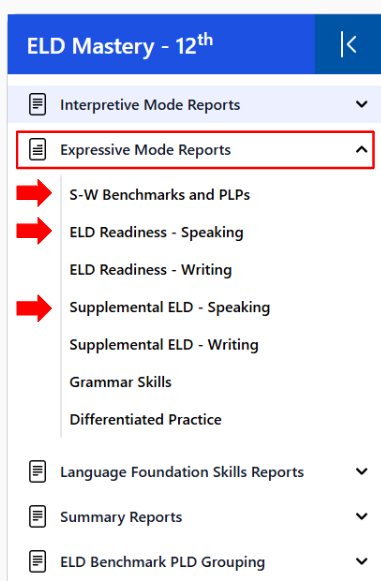Screen dimensions: 381x581
Task: Click the Language Foundation Skills Reports icon
Action: click(37, 472)
